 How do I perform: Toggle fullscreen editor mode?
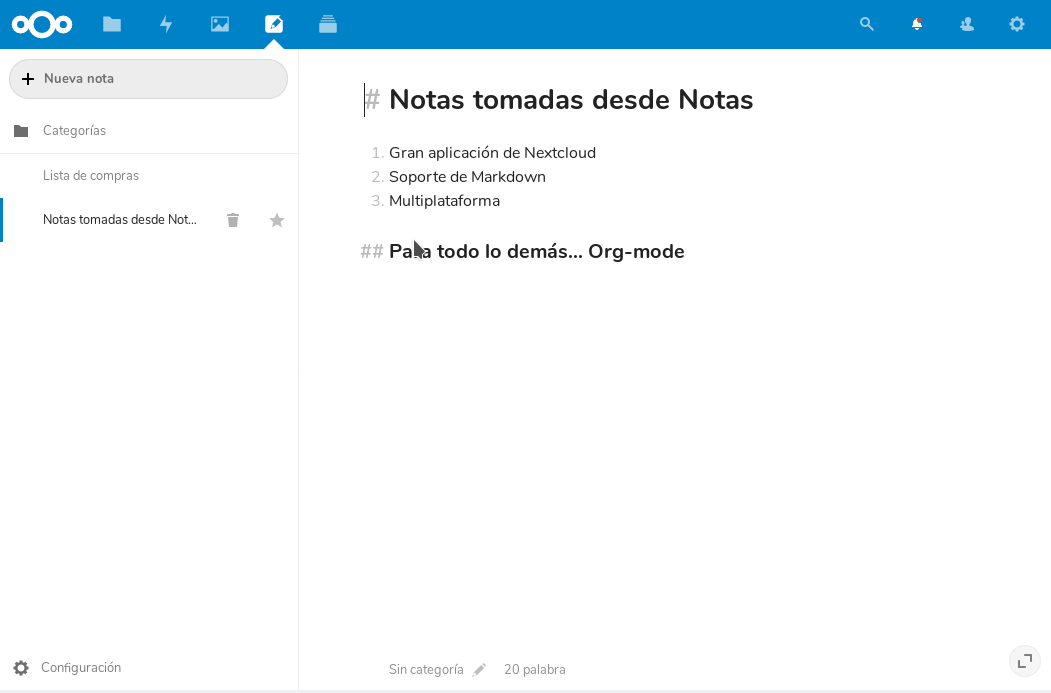coord(1025,662)
